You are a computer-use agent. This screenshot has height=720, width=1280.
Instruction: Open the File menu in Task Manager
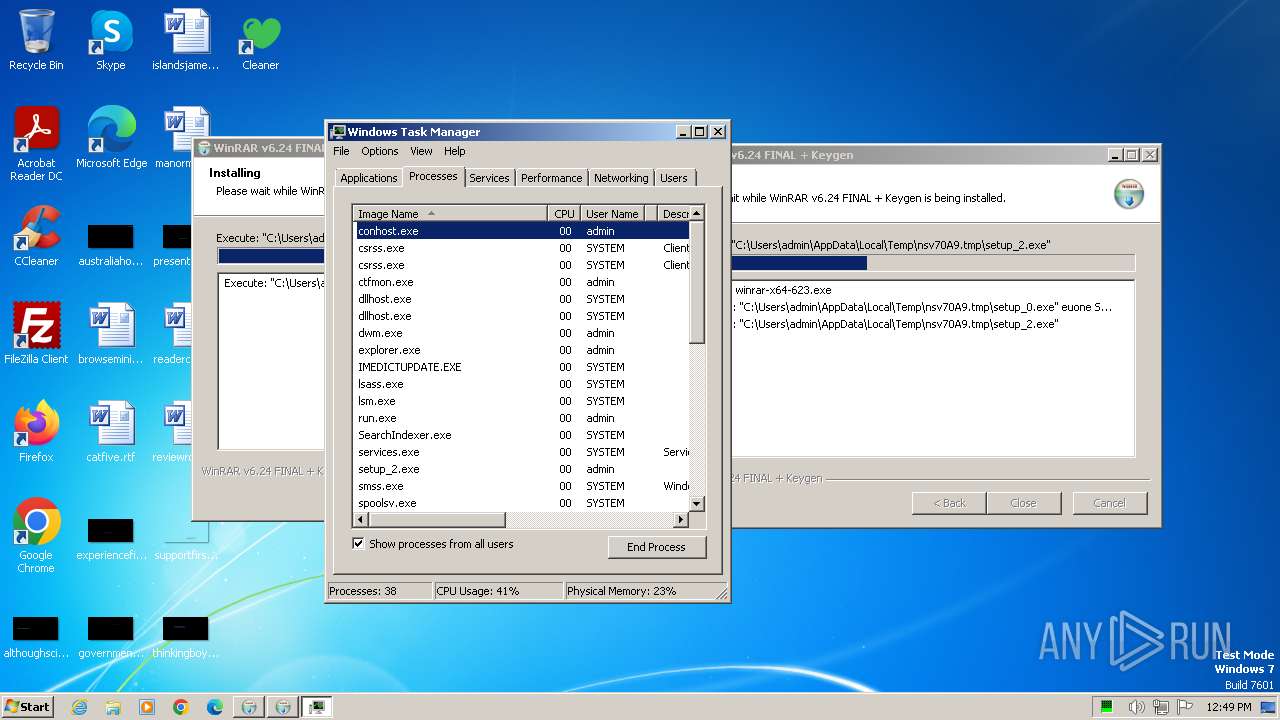(x=341, y=151)
